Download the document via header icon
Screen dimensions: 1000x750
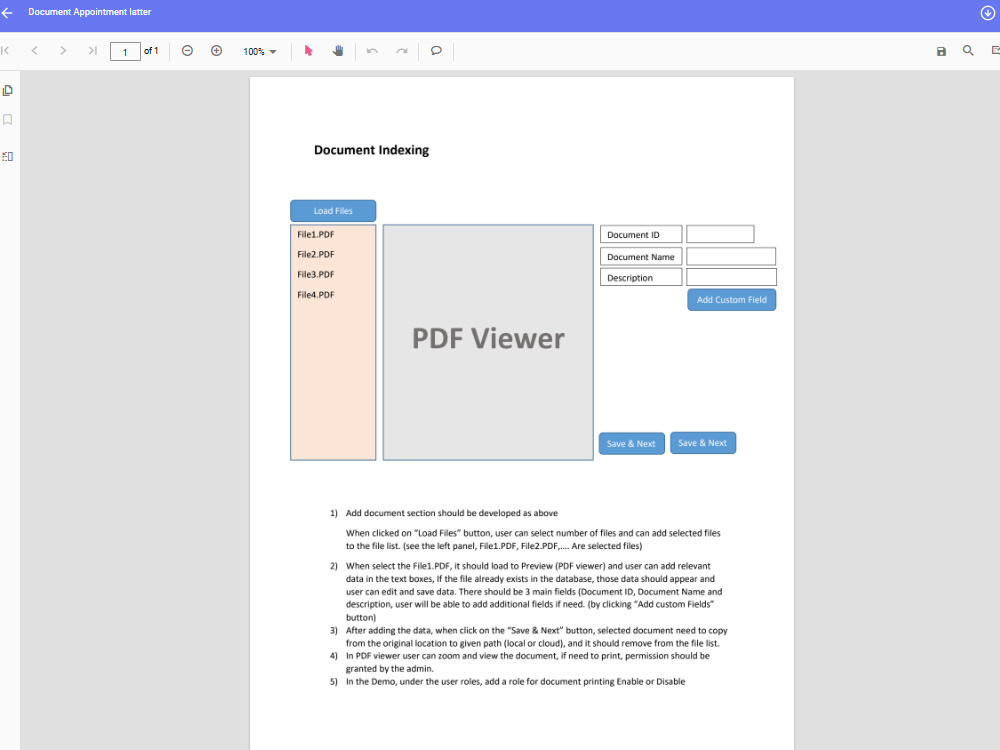point(987,13)
